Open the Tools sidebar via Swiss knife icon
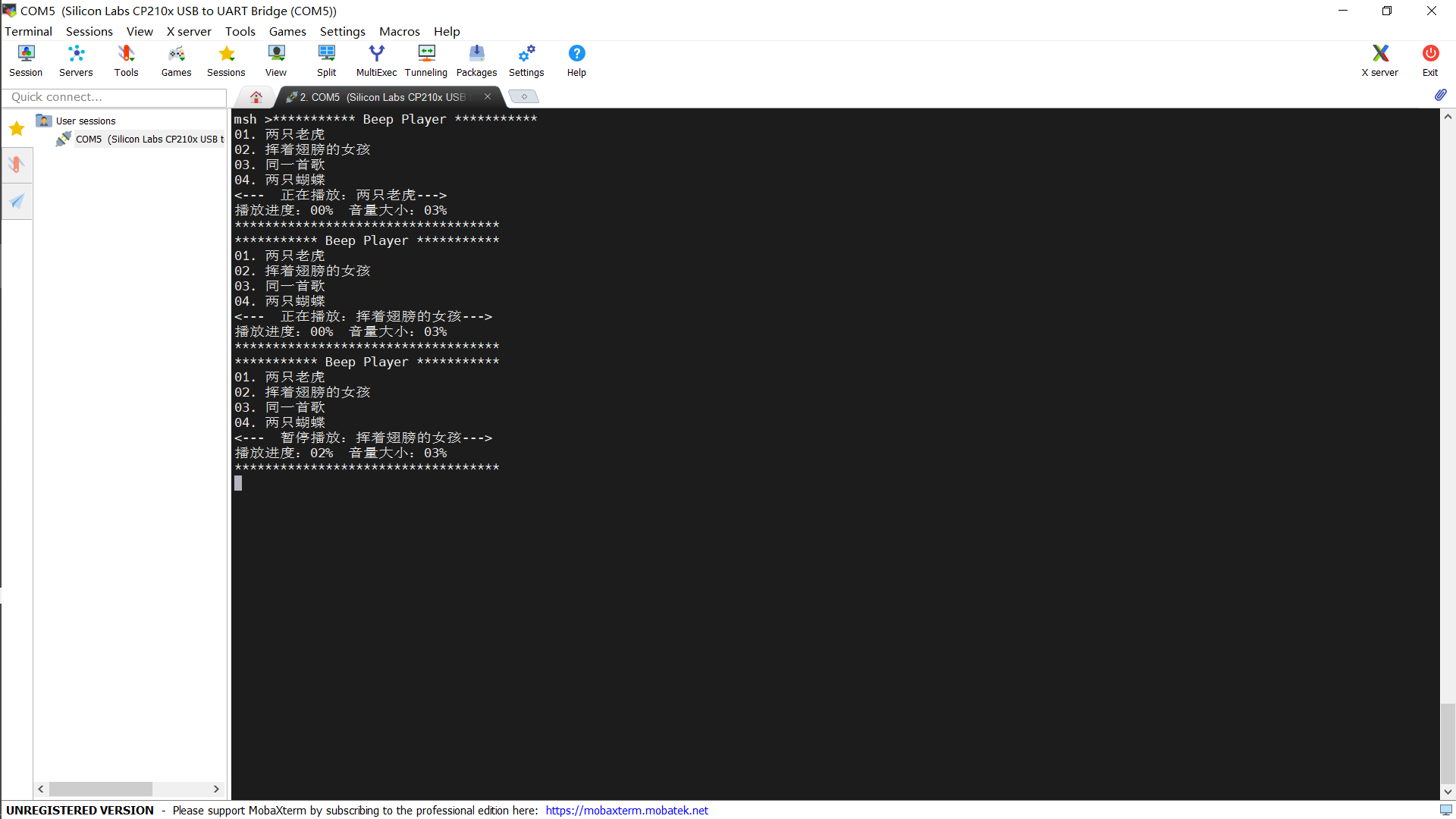The image size is (1456, 819). click(x=17, y=165)
